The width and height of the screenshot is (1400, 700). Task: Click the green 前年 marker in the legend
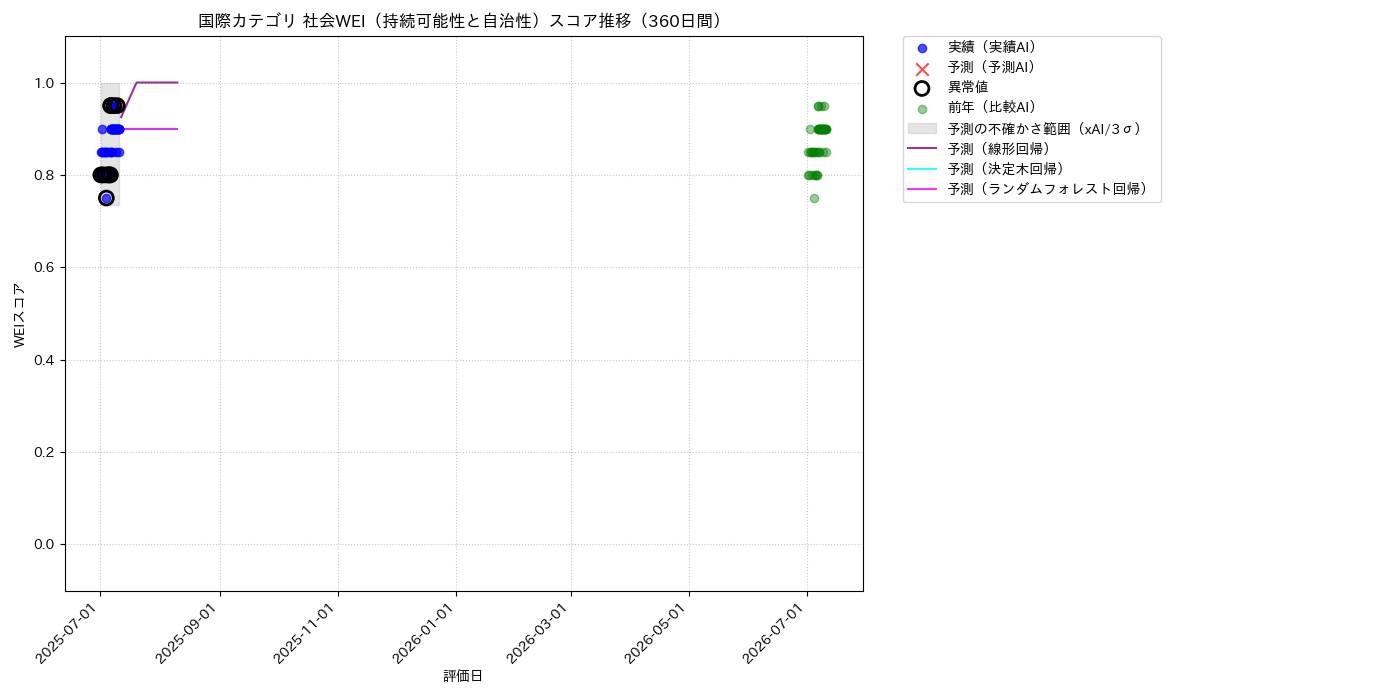[922, 109]
